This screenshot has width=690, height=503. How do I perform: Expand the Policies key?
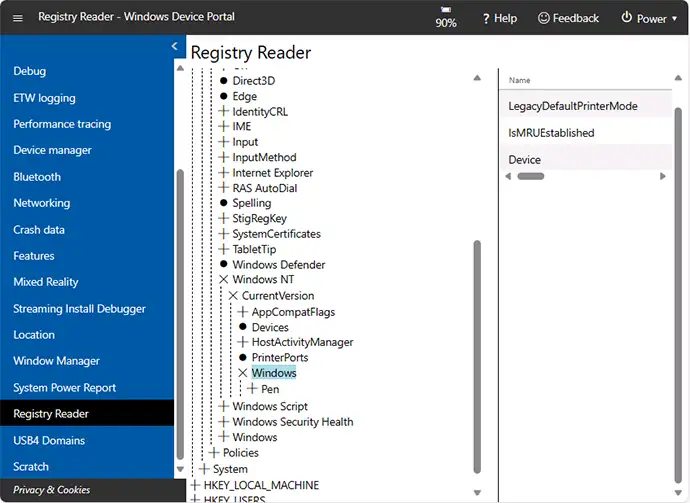point(214,452)
